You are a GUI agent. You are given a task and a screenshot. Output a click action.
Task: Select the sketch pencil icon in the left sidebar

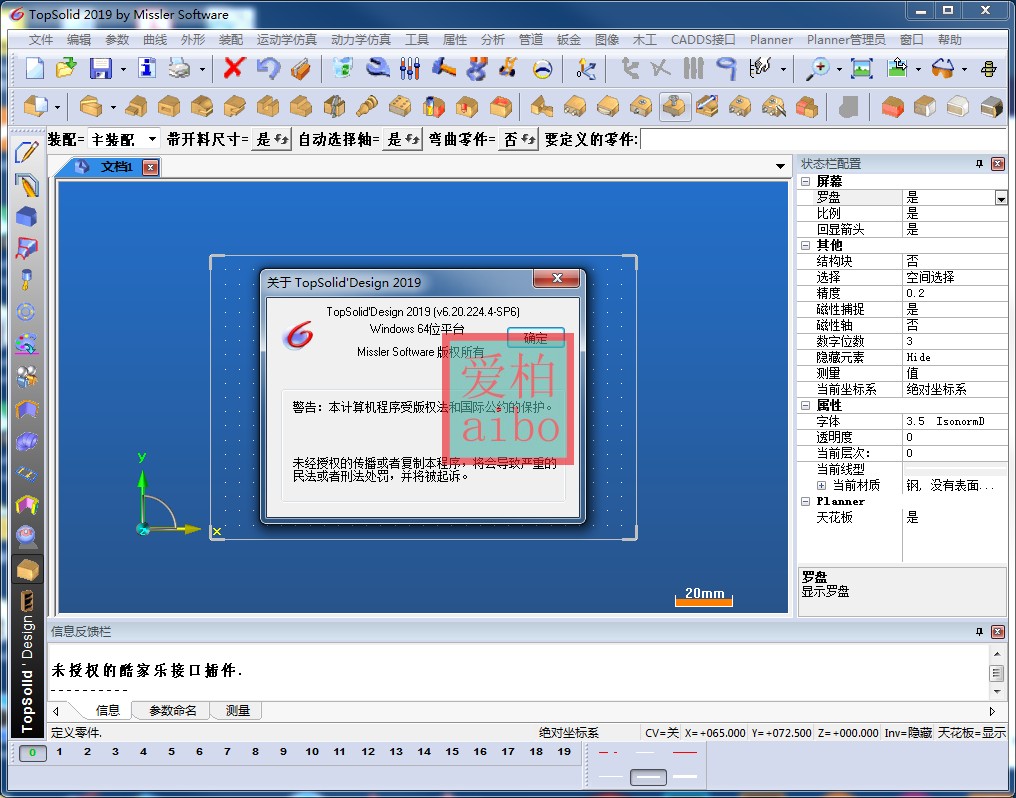27,152
